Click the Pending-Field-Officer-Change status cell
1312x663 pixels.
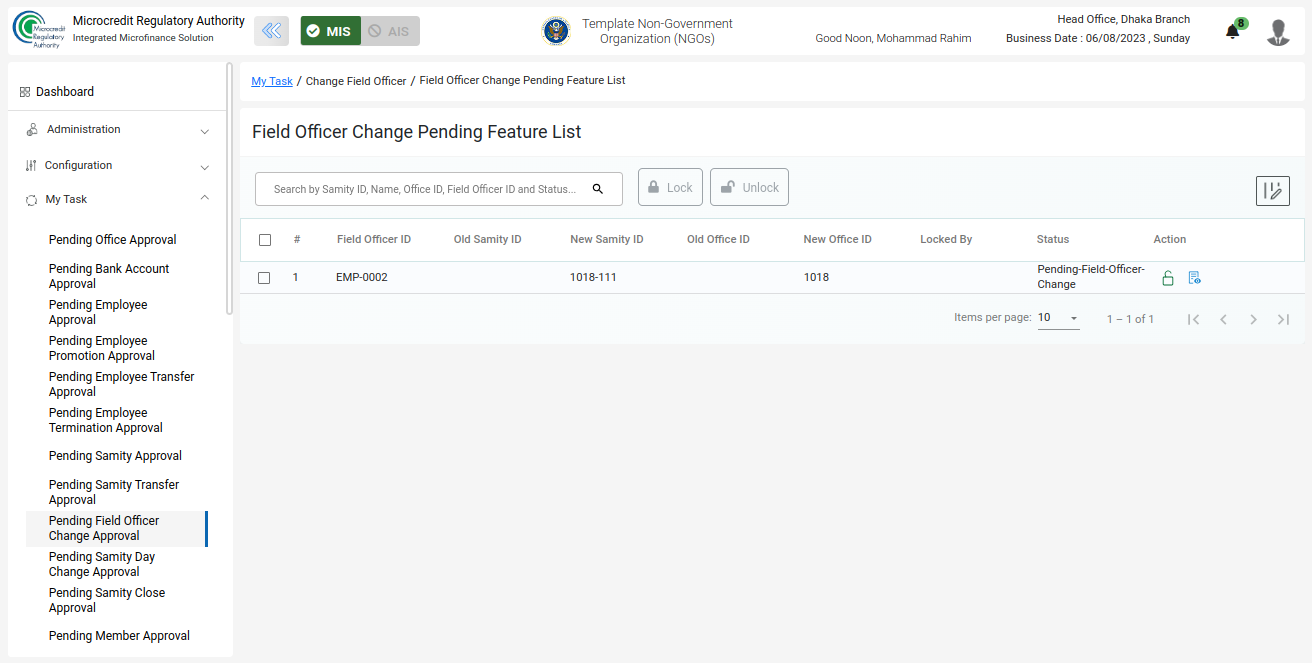pyautogui.click(x=1091, y=277)
